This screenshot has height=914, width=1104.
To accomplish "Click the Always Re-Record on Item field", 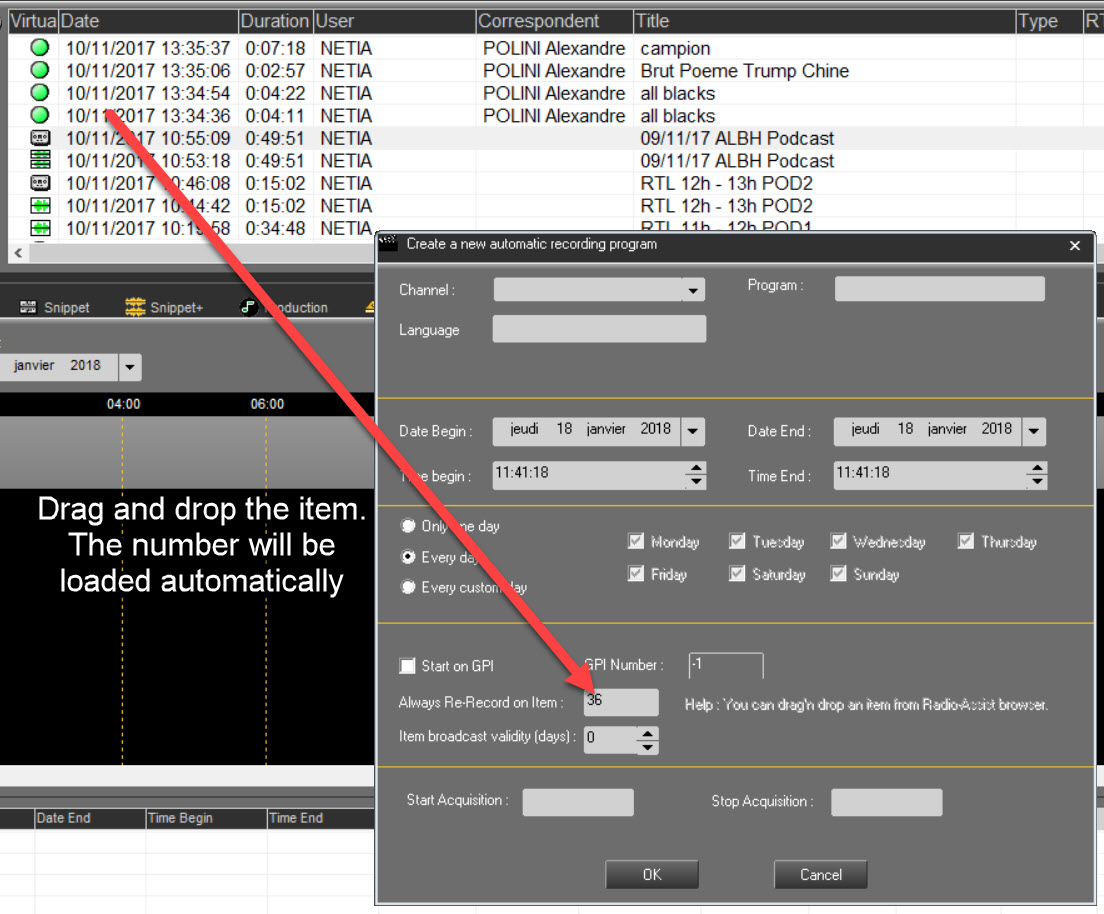I will pyautogui.click(x=621, y=702).
